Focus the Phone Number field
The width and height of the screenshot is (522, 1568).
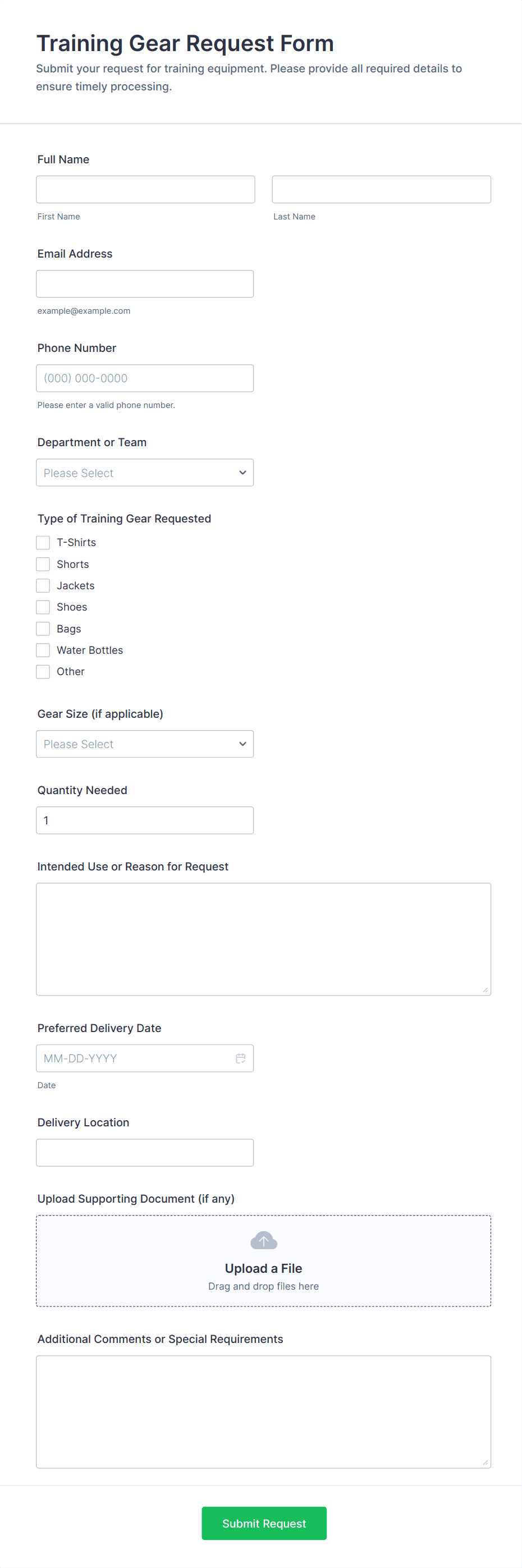click(144, 378)
